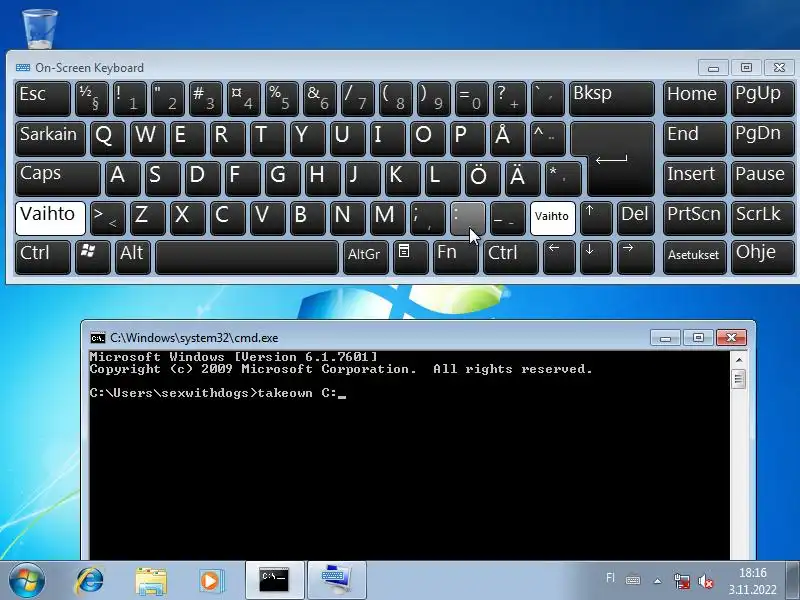Click the left arrow key

[559, 258]
